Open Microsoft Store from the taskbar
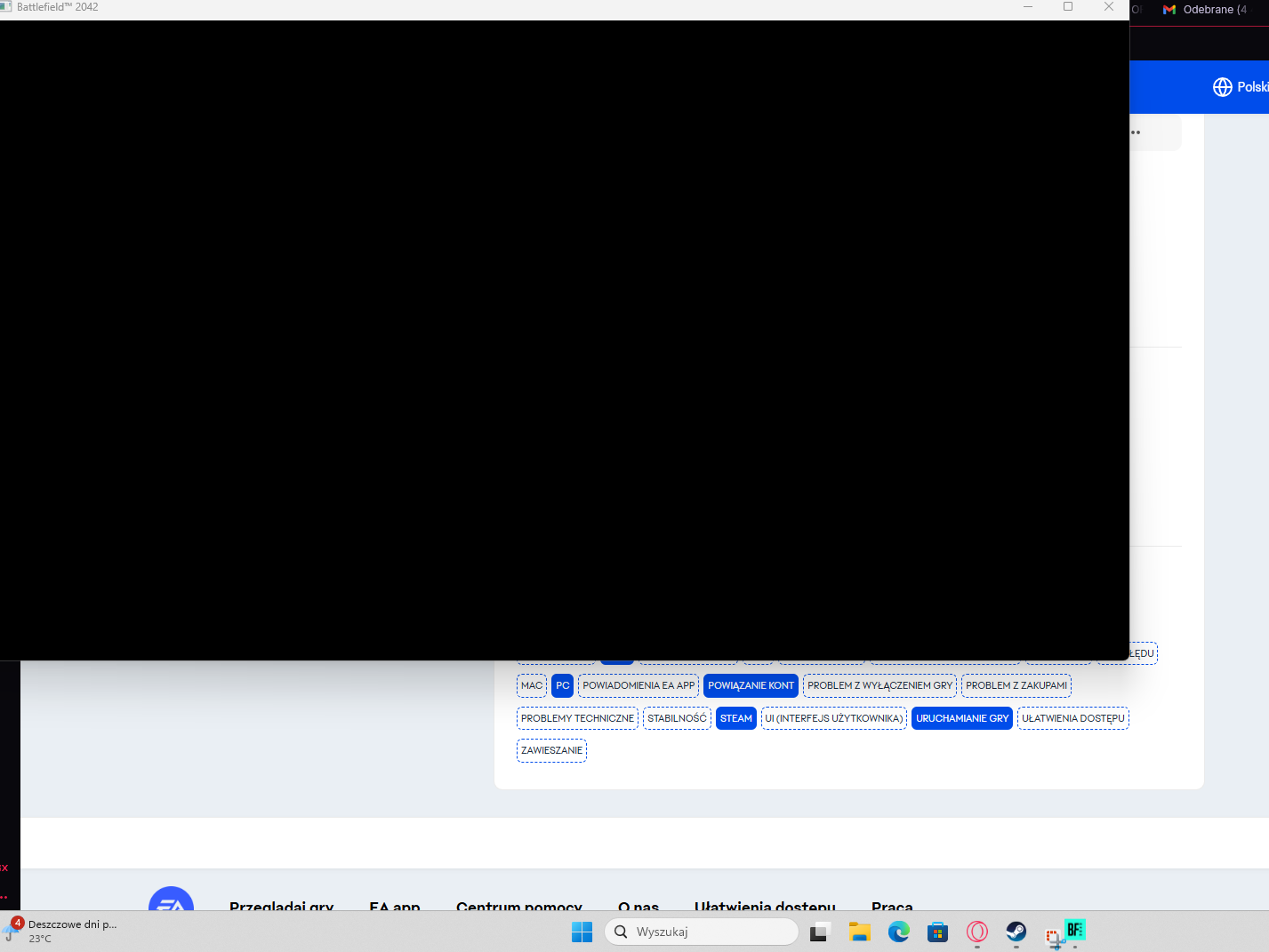 (x=937, y=932)
